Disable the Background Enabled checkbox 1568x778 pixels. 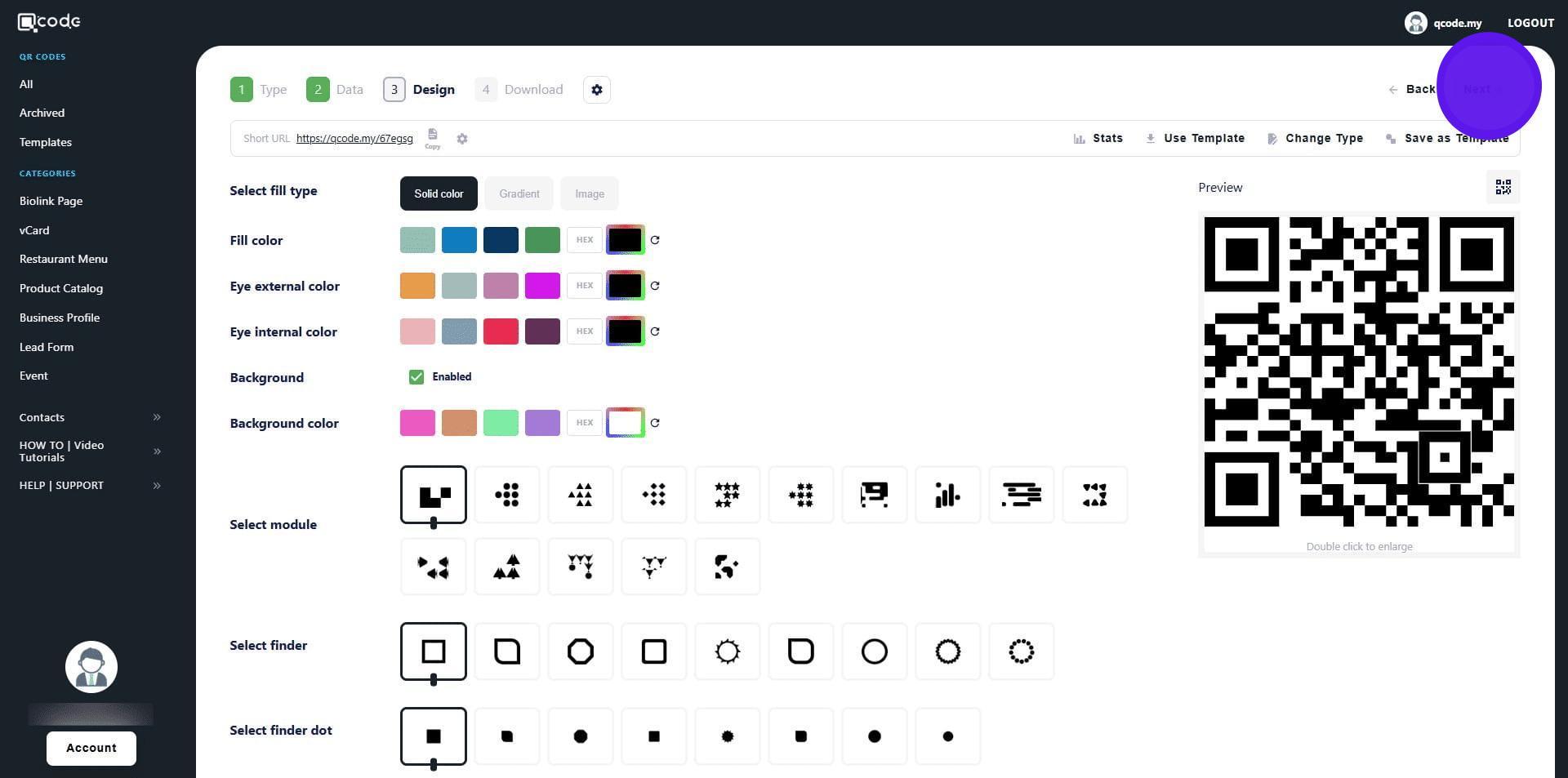coord(416,377)
